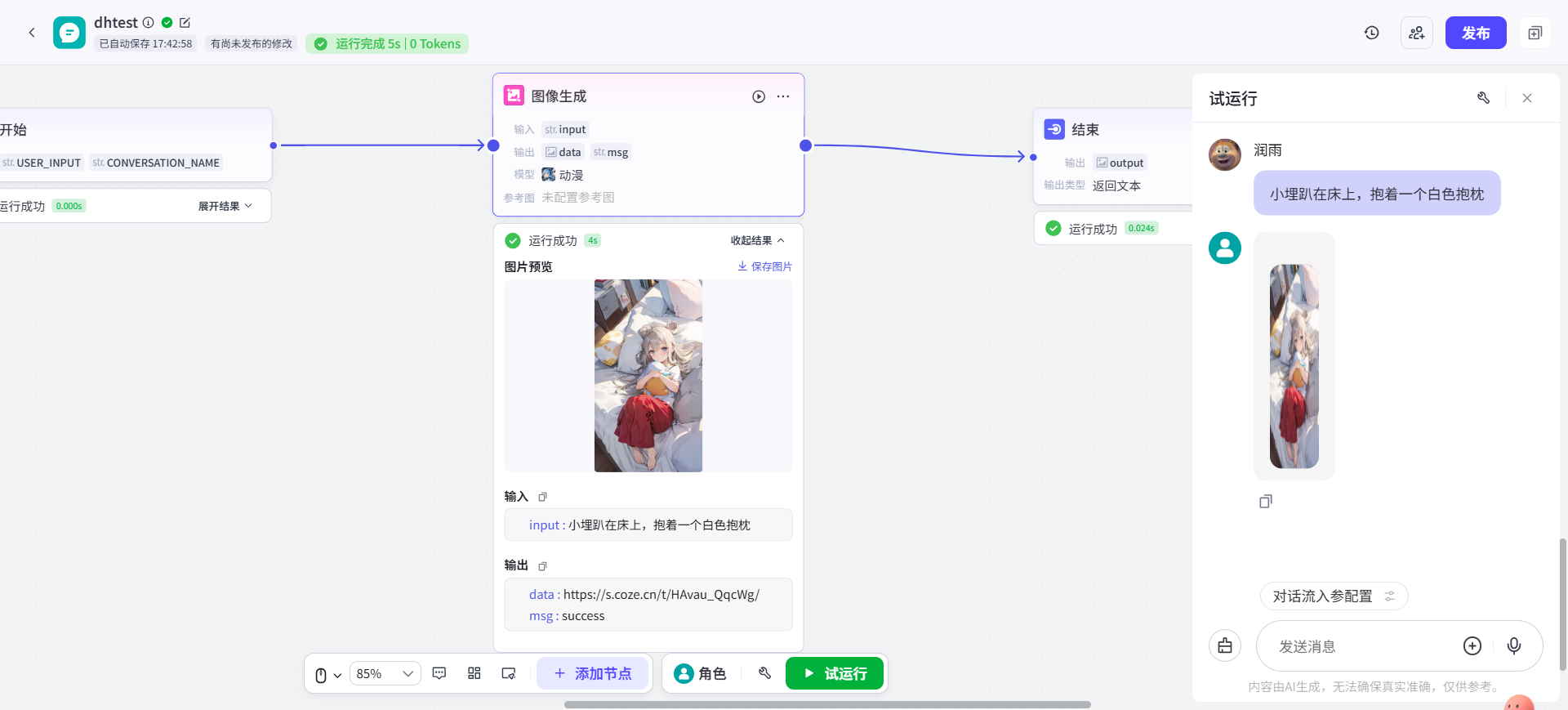Collapse the result via 收起结果
The width and height of the screenshot is (1568, 710).
(758, 240)
